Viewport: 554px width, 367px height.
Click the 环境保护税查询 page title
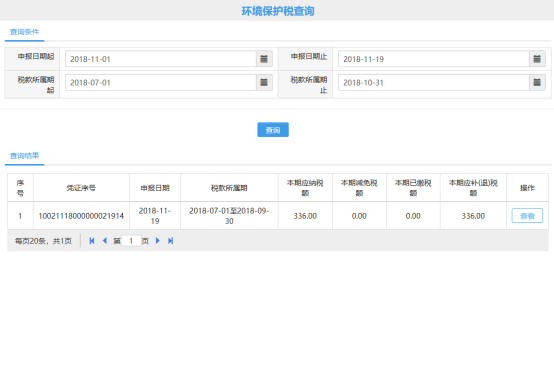click(x=278, y=11)
